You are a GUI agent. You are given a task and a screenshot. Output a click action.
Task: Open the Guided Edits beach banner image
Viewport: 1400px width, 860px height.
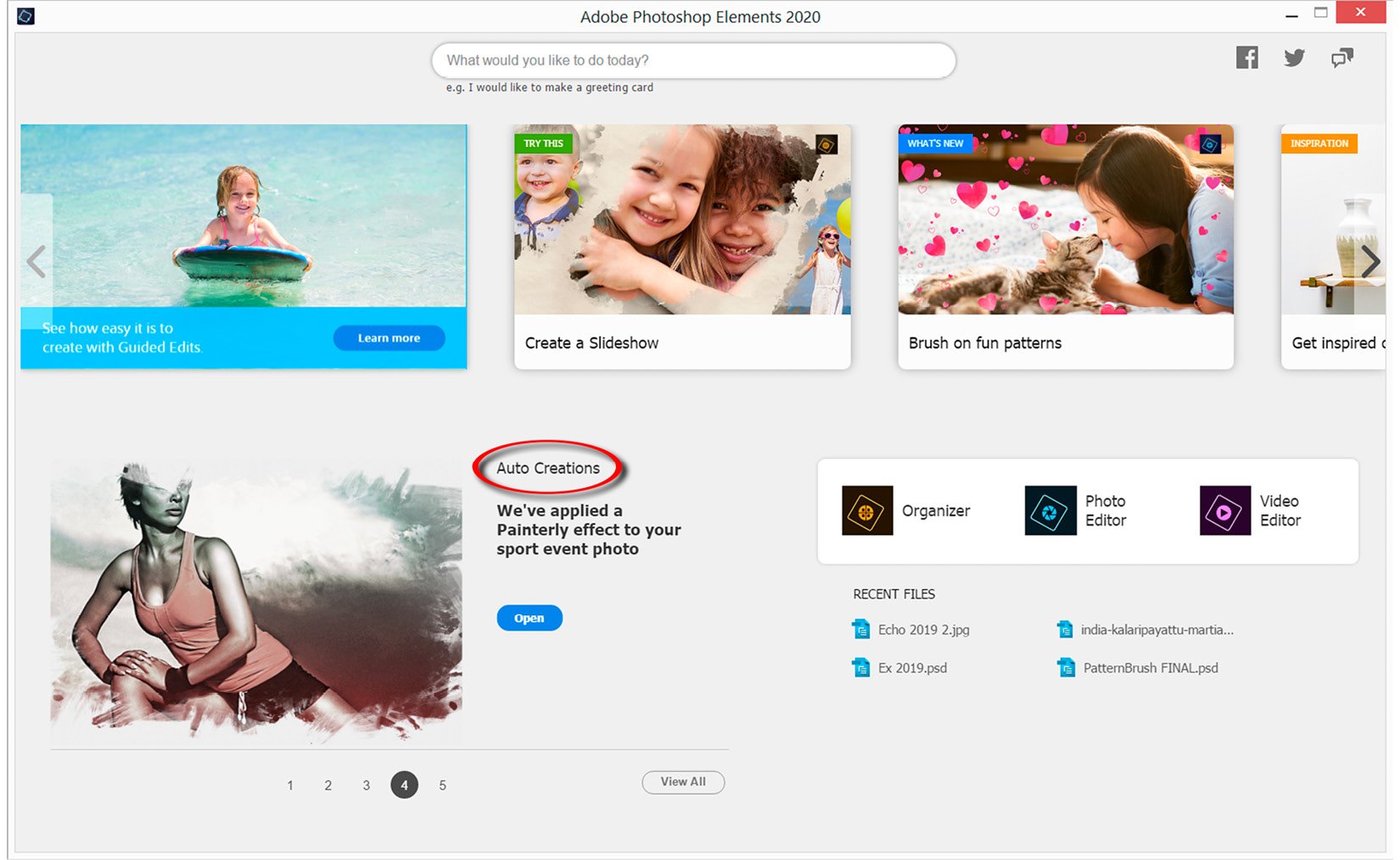tap(244, 216)
